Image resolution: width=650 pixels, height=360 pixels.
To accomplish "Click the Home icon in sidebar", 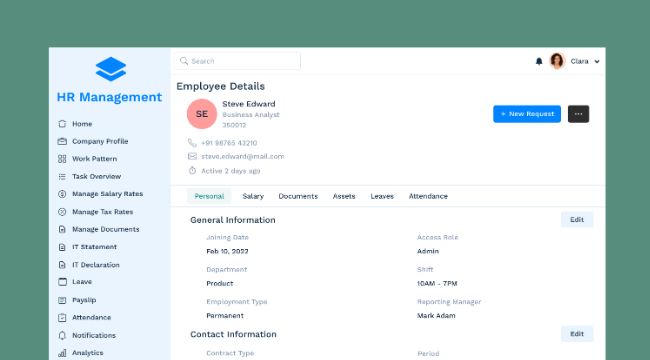I will [x=62, y=124].
